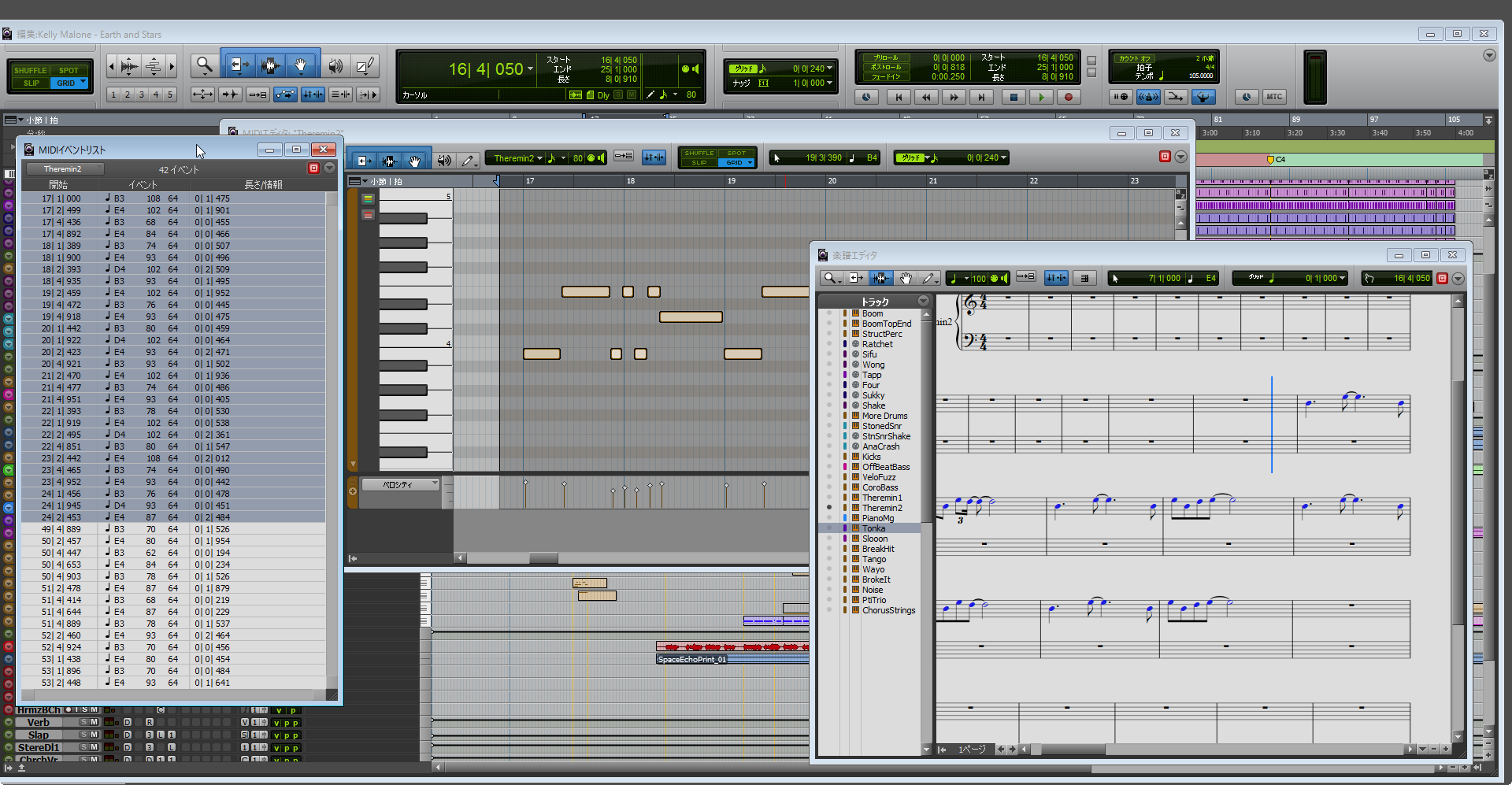
Task: Stop playback with the Stop button
Action: [x=1014, y=97]
